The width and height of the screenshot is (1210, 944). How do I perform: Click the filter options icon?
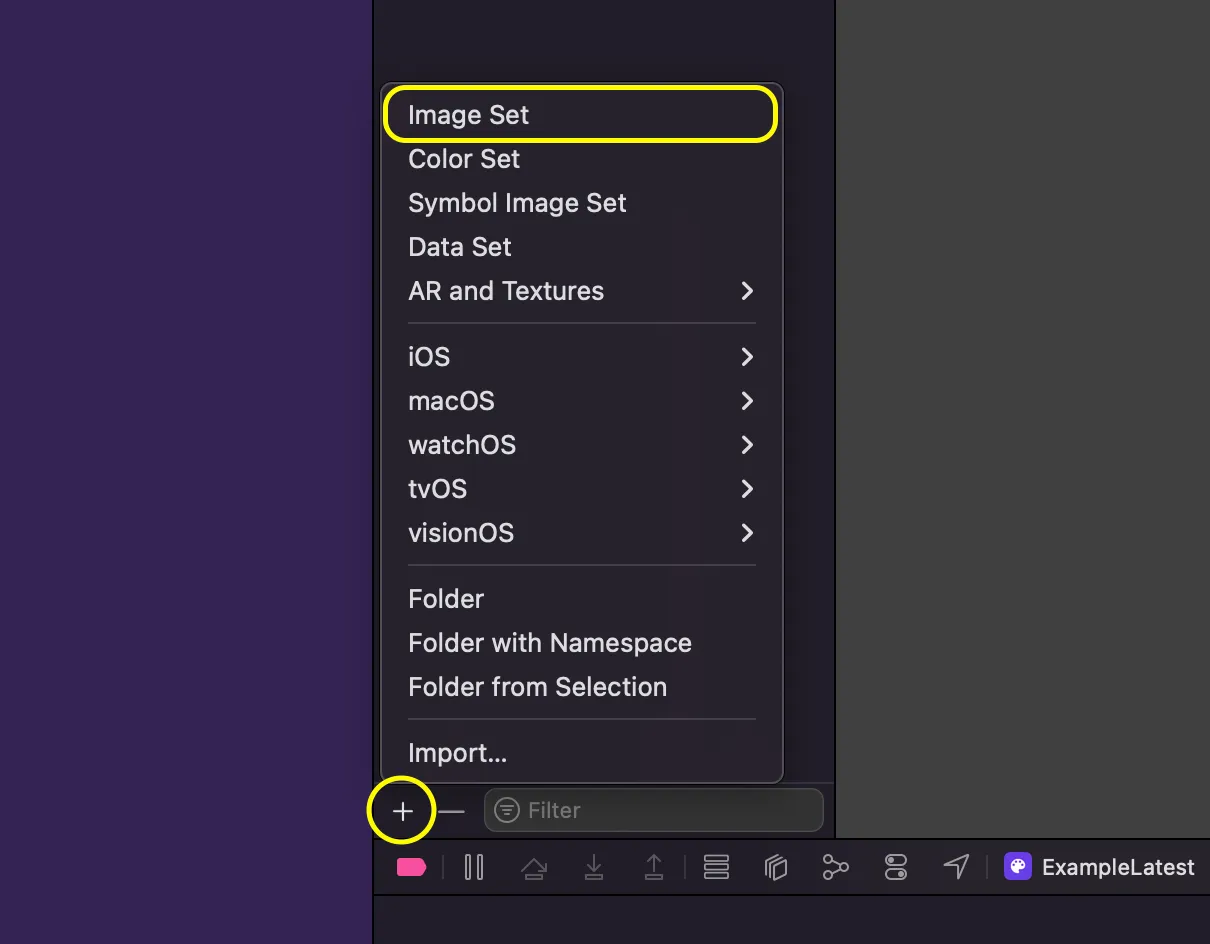pos(508,810)
